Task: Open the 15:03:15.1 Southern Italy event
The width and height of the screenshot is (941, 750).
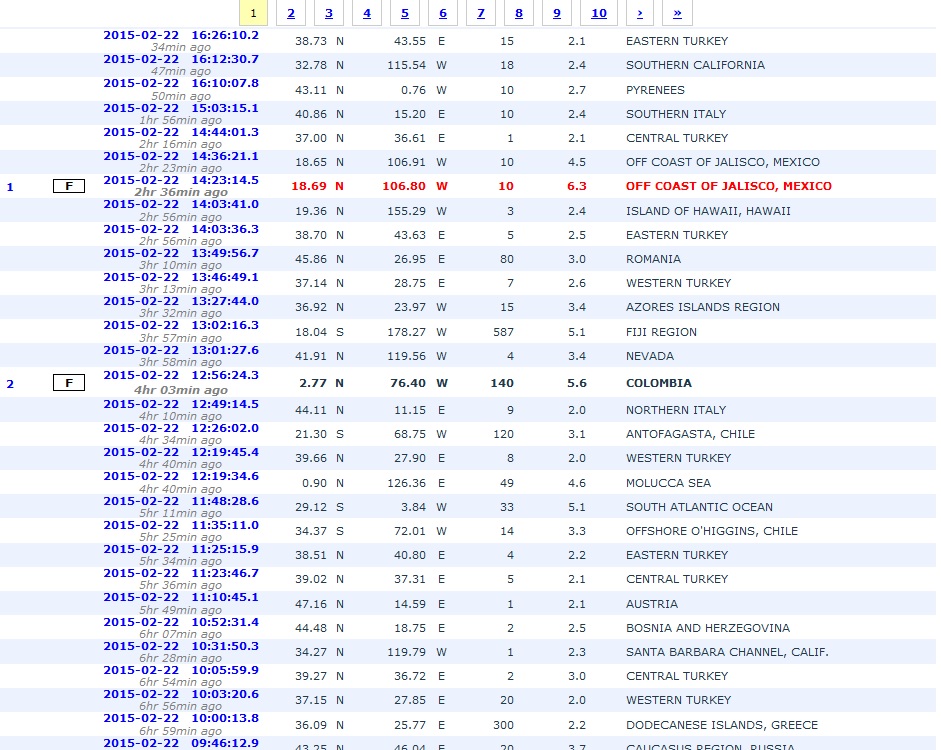Action: 181,109
